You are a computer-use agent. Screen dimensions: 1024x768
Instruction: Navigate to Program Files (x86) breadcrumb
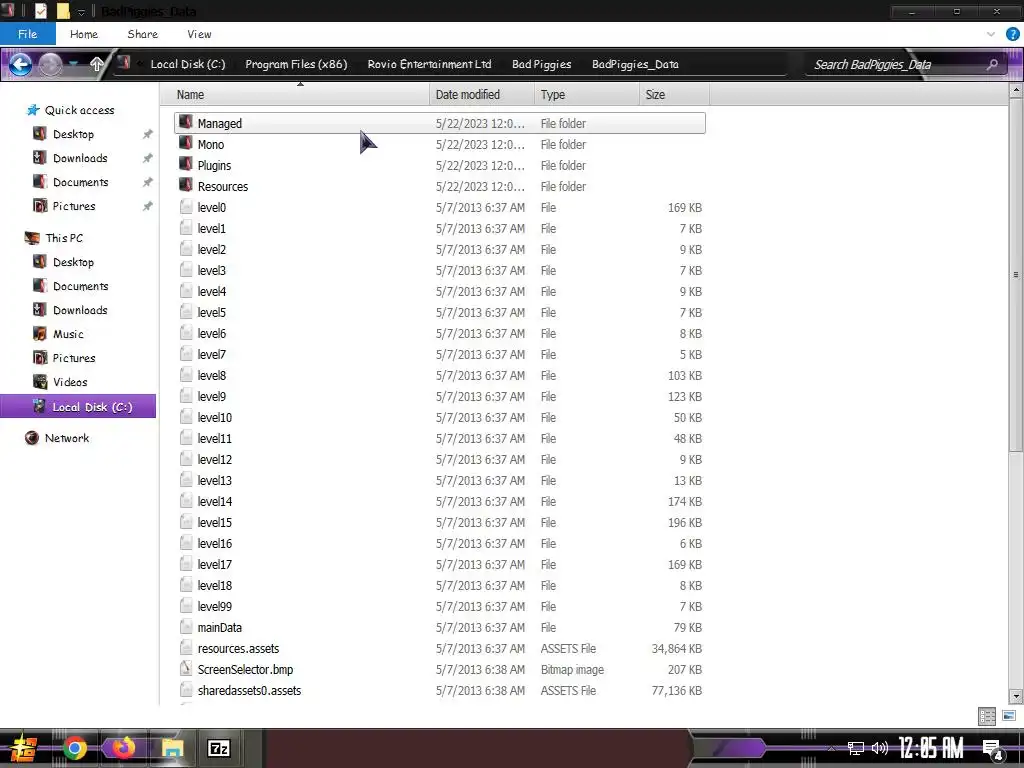pos(296,64)
